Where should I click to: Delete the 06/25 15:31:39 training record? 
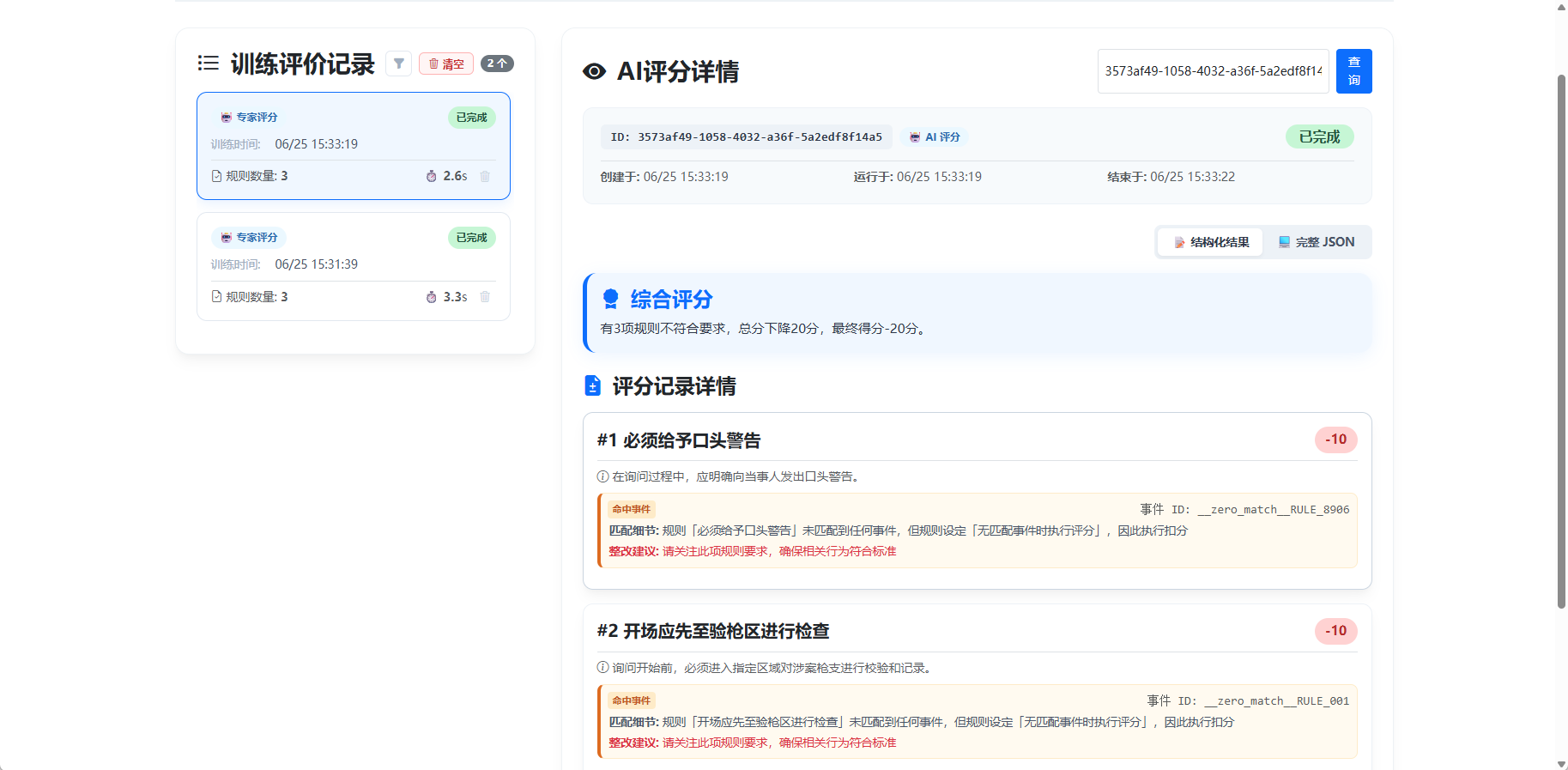[485, 297]
